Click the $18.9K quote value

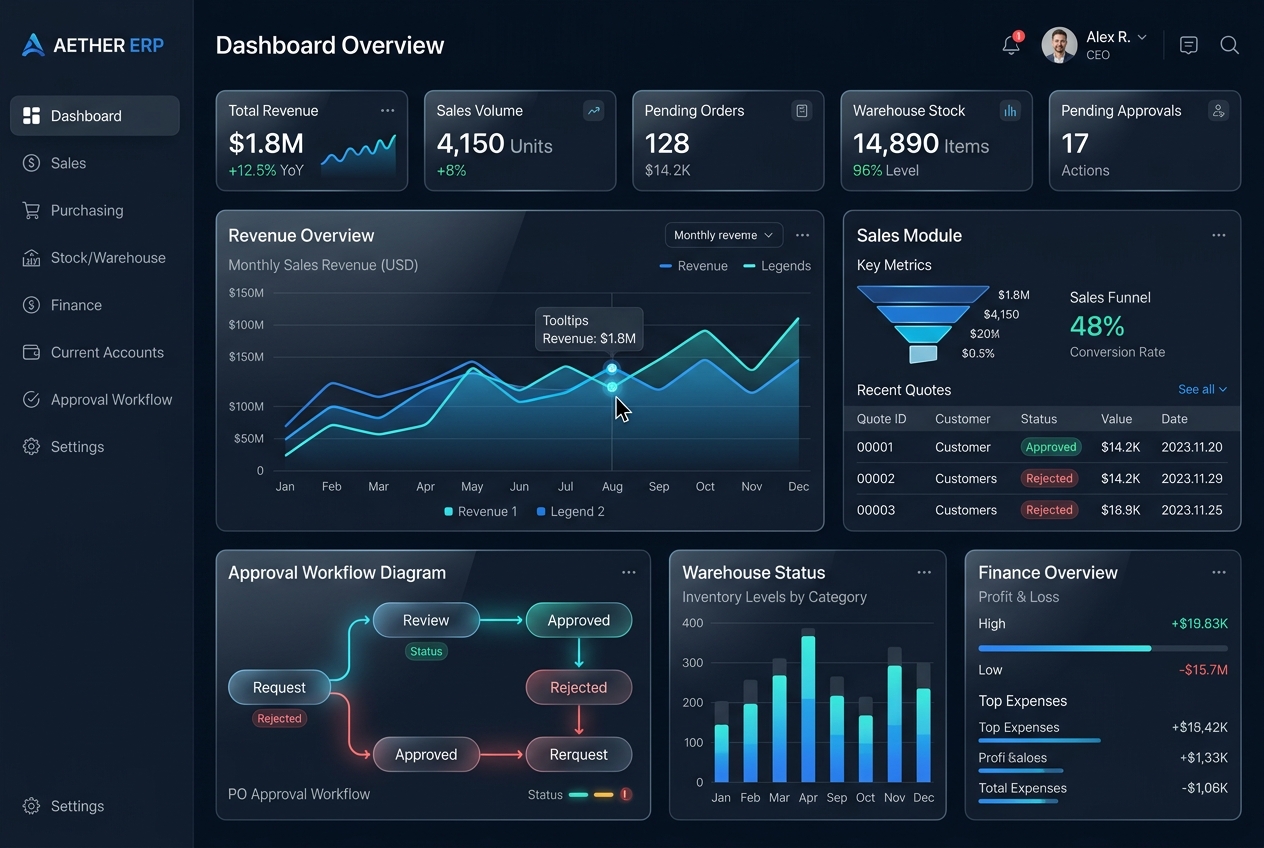[1121, 510]
